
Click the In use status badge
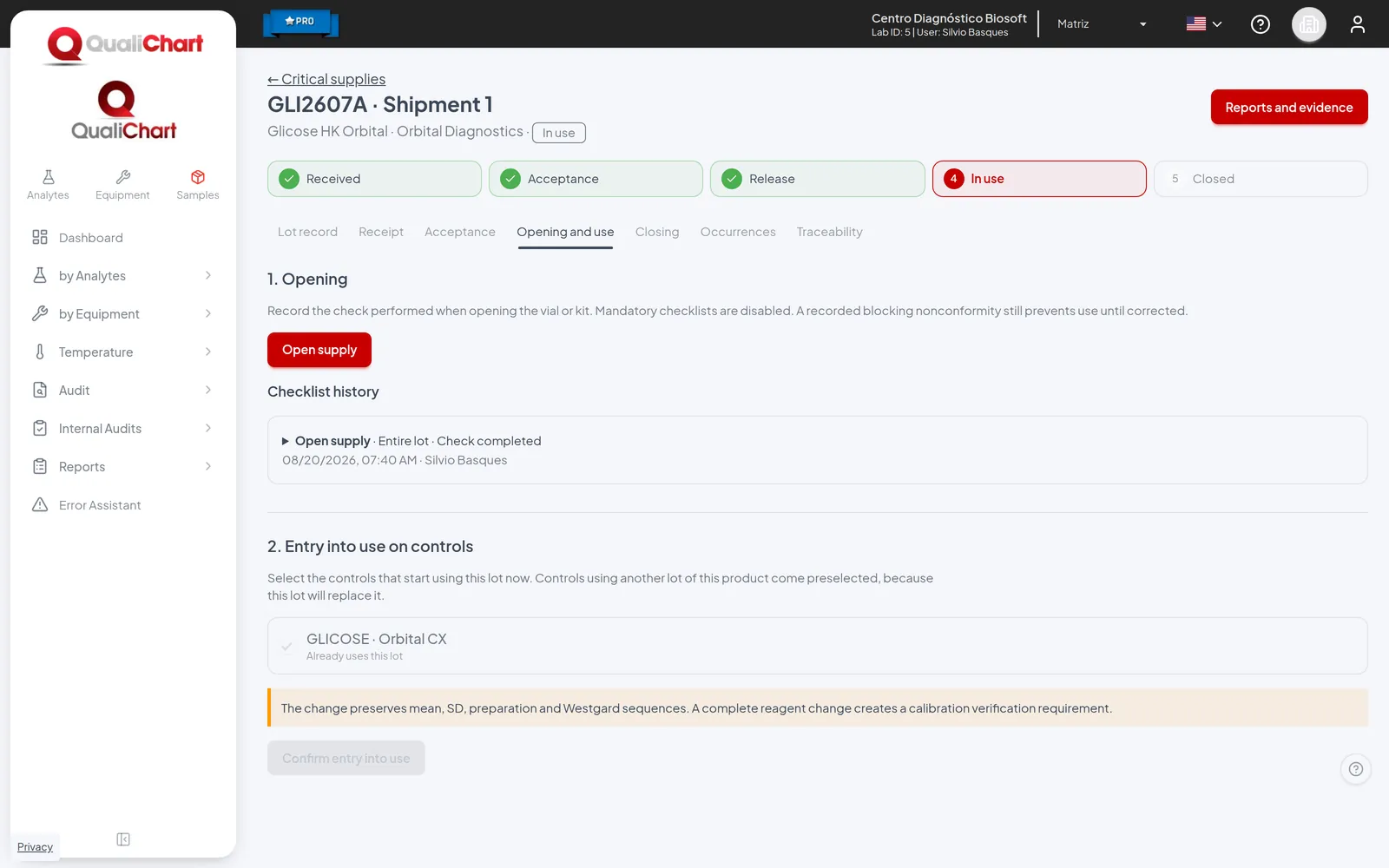pyautogui.click(x=559, y=133)
